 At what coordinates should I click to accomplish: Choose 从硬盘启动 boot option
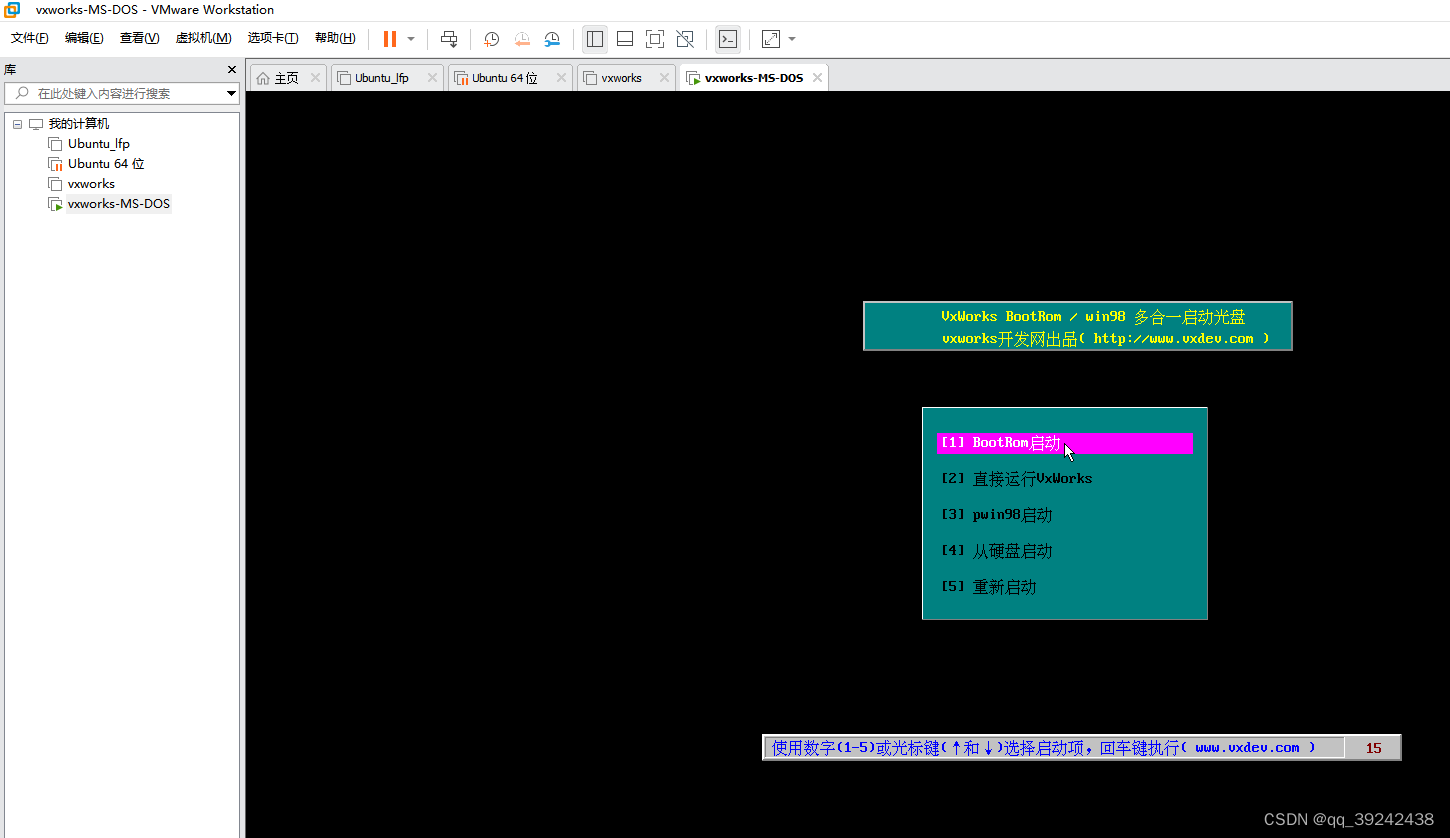pos(1010,550)
